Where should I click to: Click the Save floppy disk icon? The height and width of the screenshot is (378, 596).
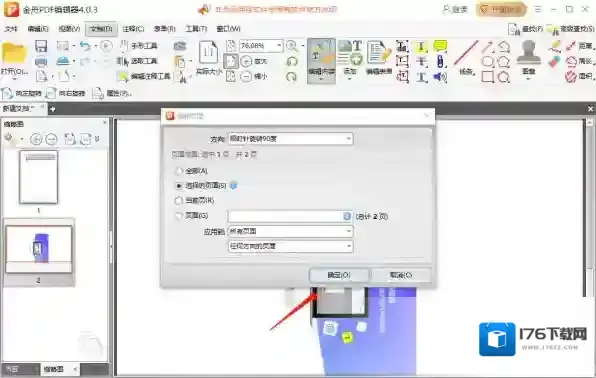[41, 46]
